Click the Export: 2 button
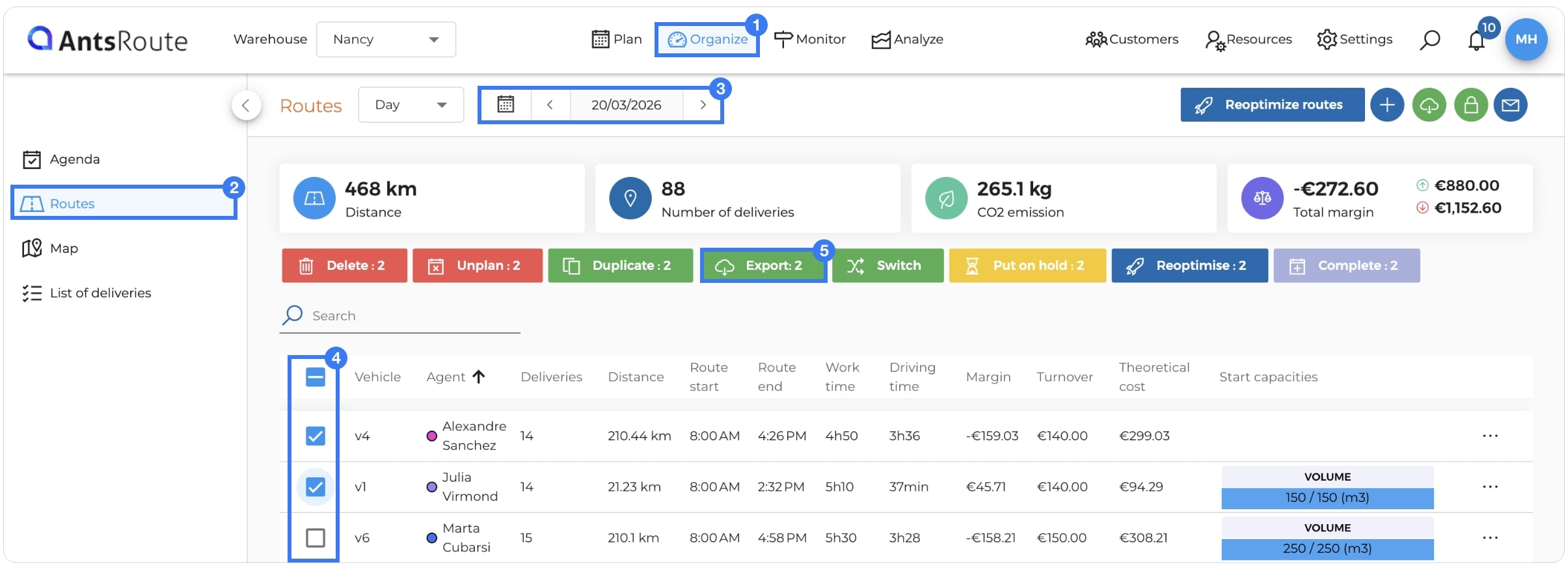 pyautogui.click(x=763, y=265)
